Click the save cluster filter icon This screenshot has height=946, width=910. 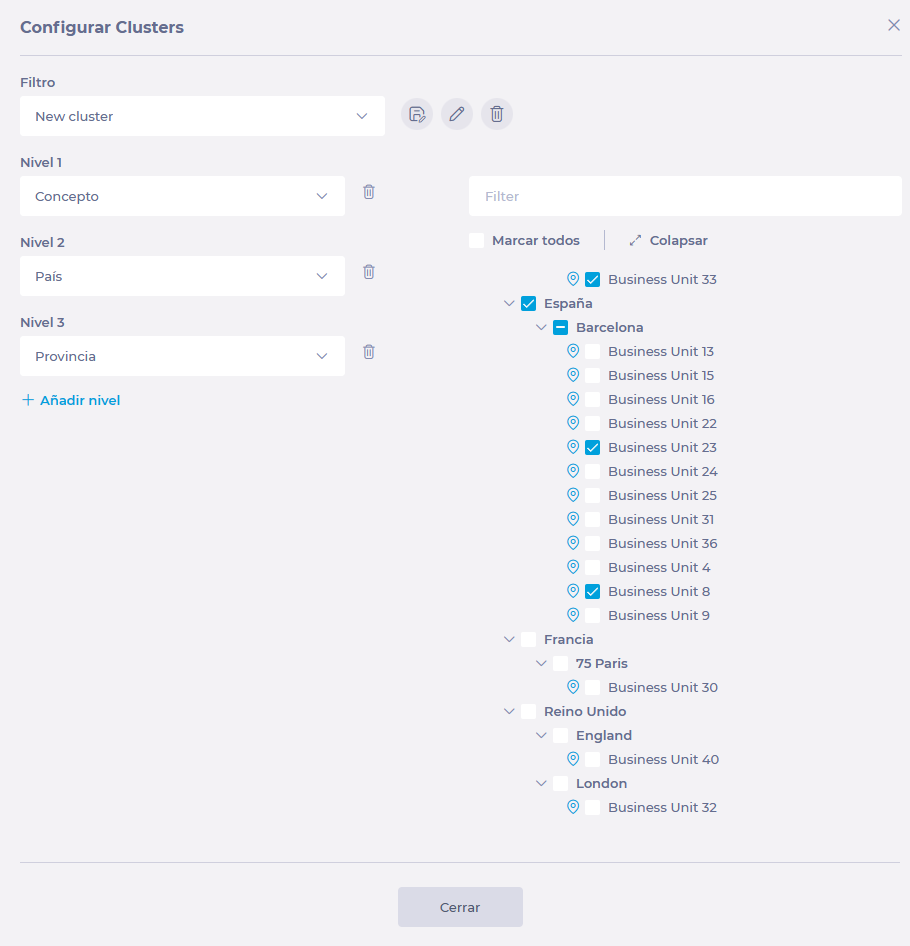[417, 114]
